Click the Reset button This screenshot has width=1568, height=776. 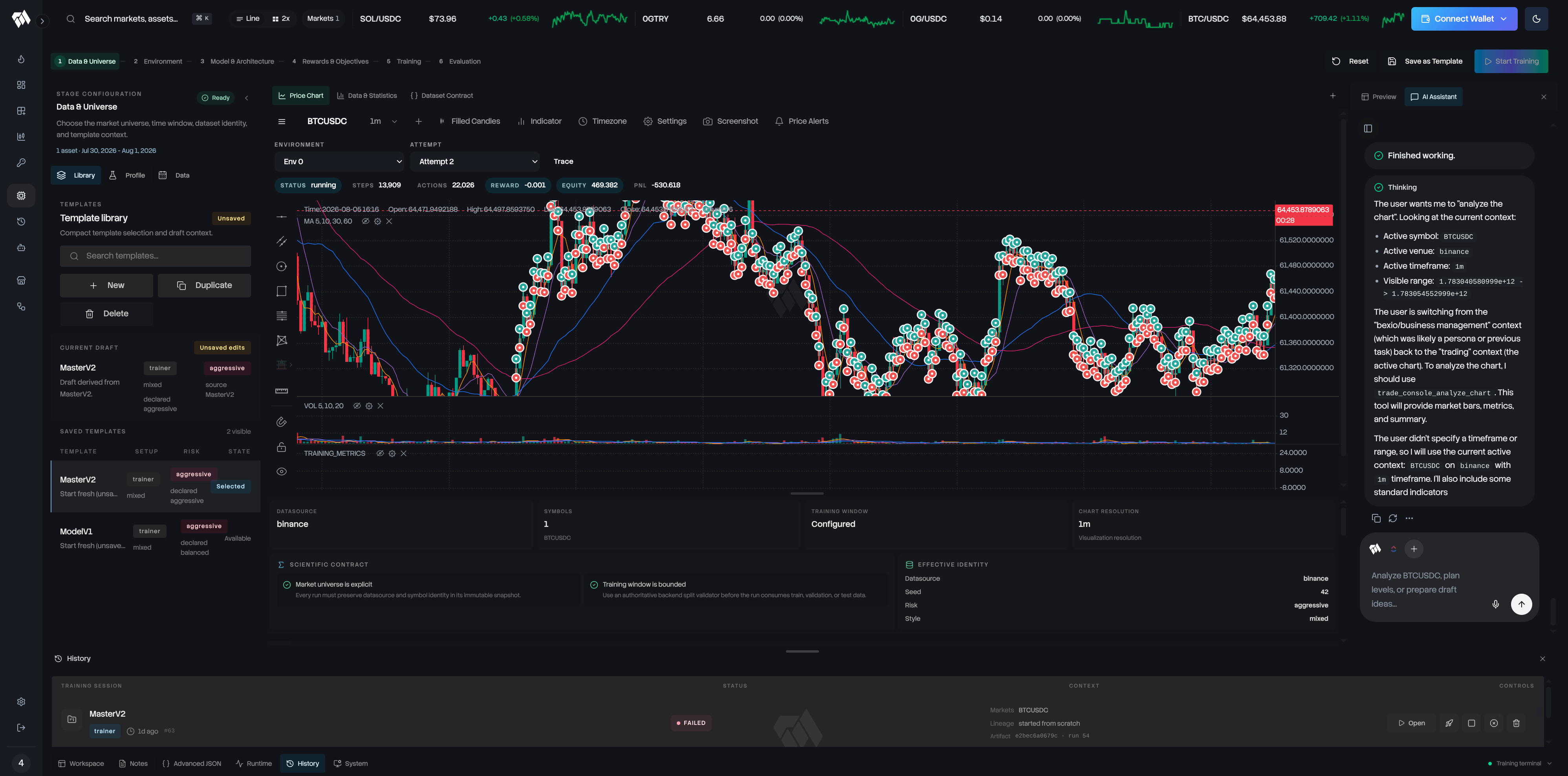click(1350, 62)
